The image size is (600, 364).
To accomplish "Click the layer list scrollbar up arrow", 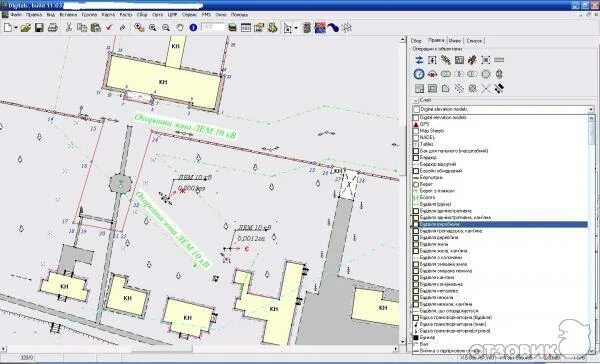I will [x=592, y=118].
